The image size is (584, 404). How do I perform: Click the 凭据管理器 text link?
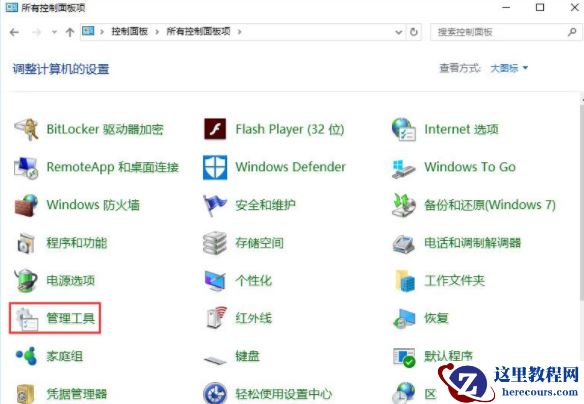[77, 394]
